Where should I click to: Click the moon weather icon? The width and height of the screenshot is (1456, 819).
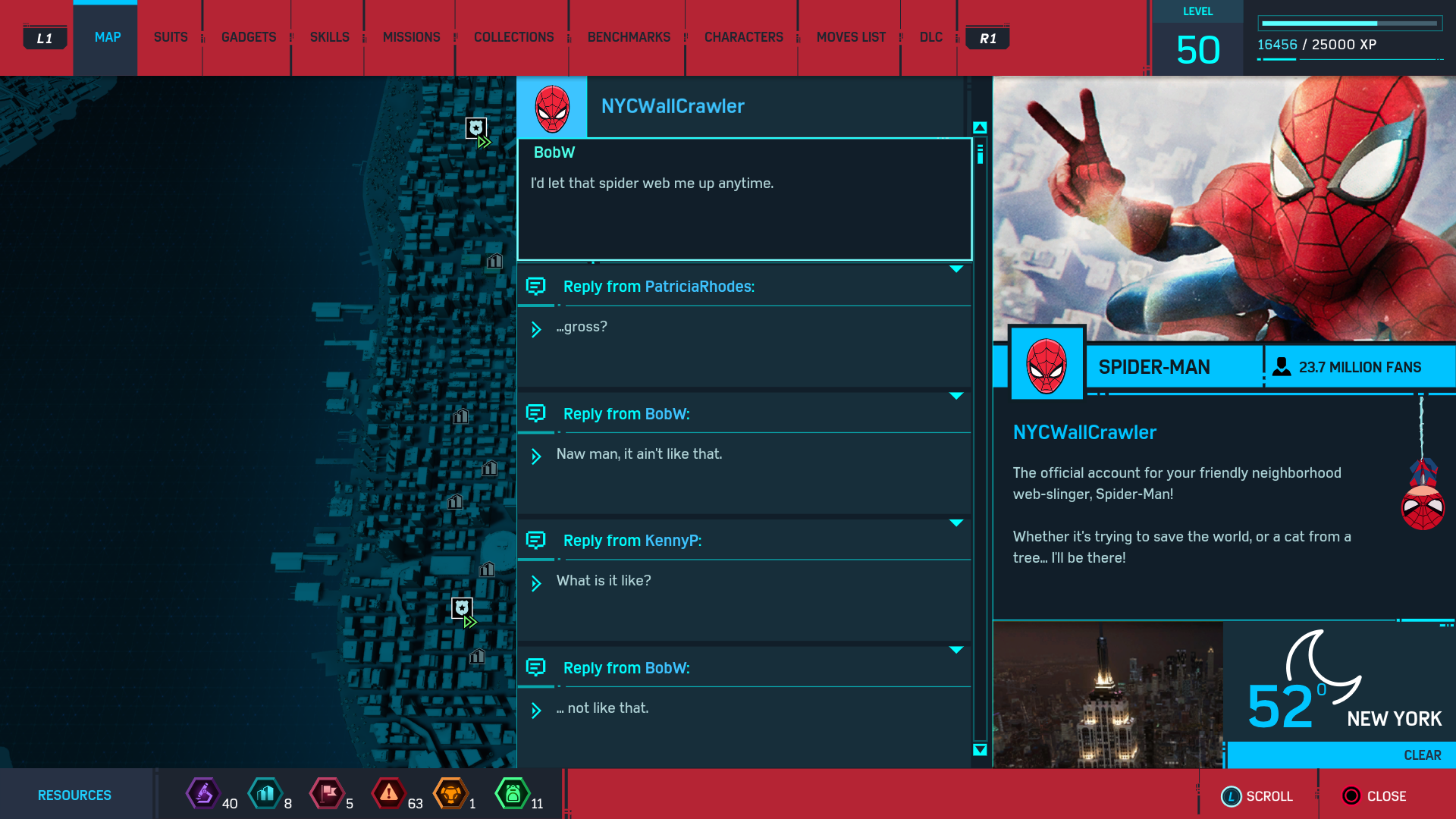point(1323,666)
